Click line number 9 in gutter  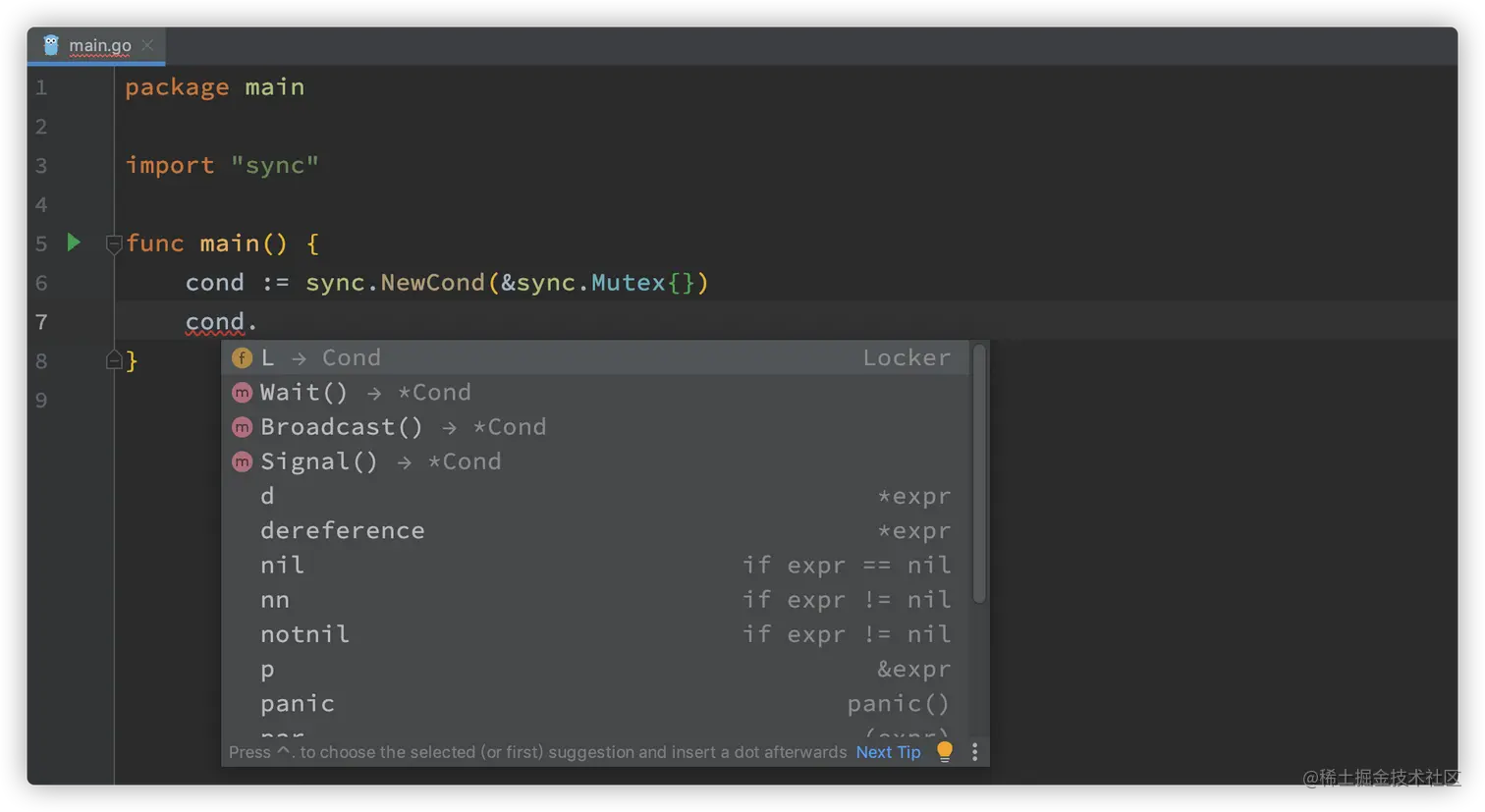[x=41, y=401]
